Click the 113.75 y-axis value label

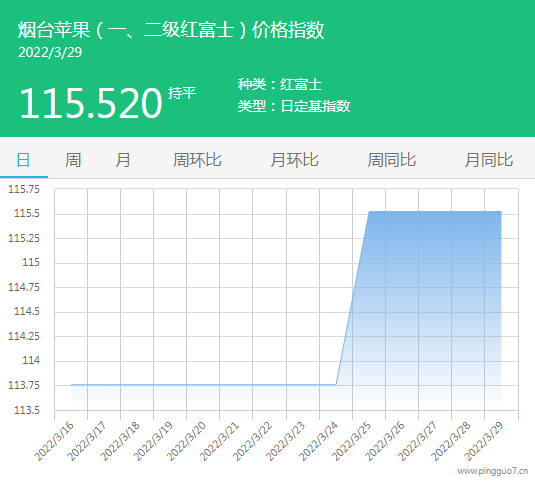click(x=24, y=385)
